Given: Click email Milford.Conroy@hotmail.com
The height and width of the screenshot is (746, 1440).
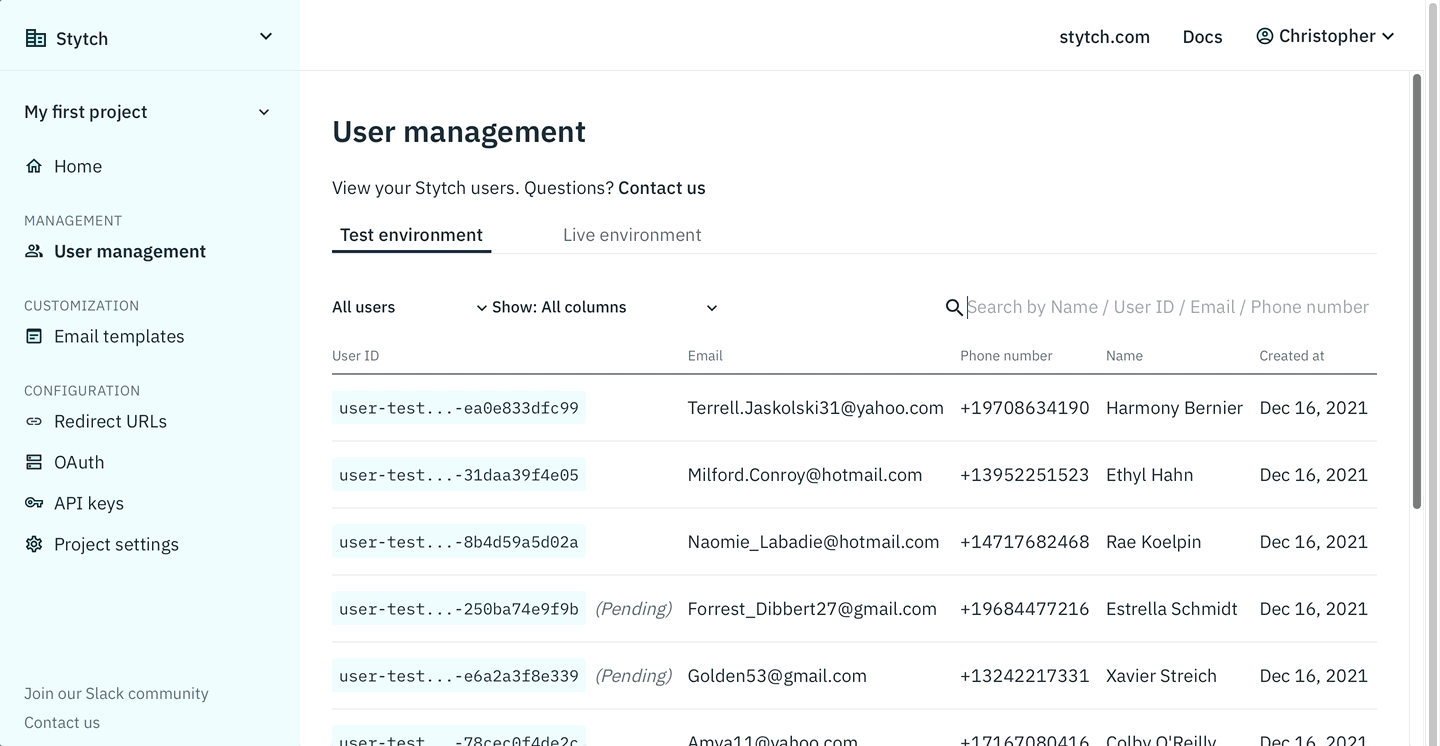Looking at the screenshot, I should point(805,475).
